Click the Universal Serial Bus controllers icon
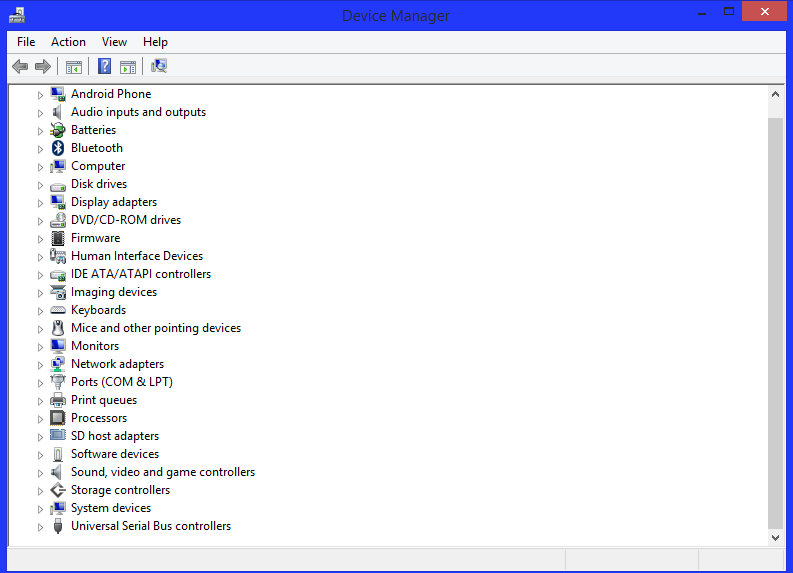The width and height of the screenshot is (793, 573). [x=58, y=526]
